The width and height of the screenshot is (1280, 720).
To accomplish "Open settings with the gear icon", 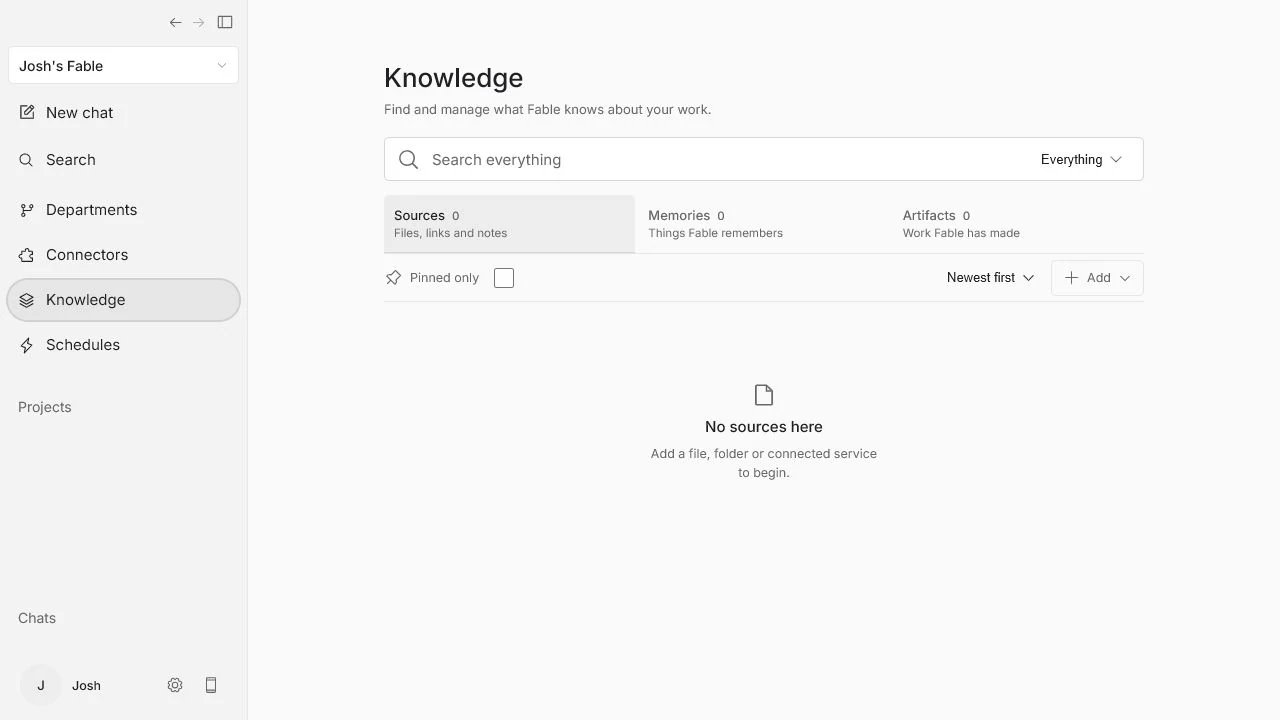I will pyautogui.click(x=175, y=685).
